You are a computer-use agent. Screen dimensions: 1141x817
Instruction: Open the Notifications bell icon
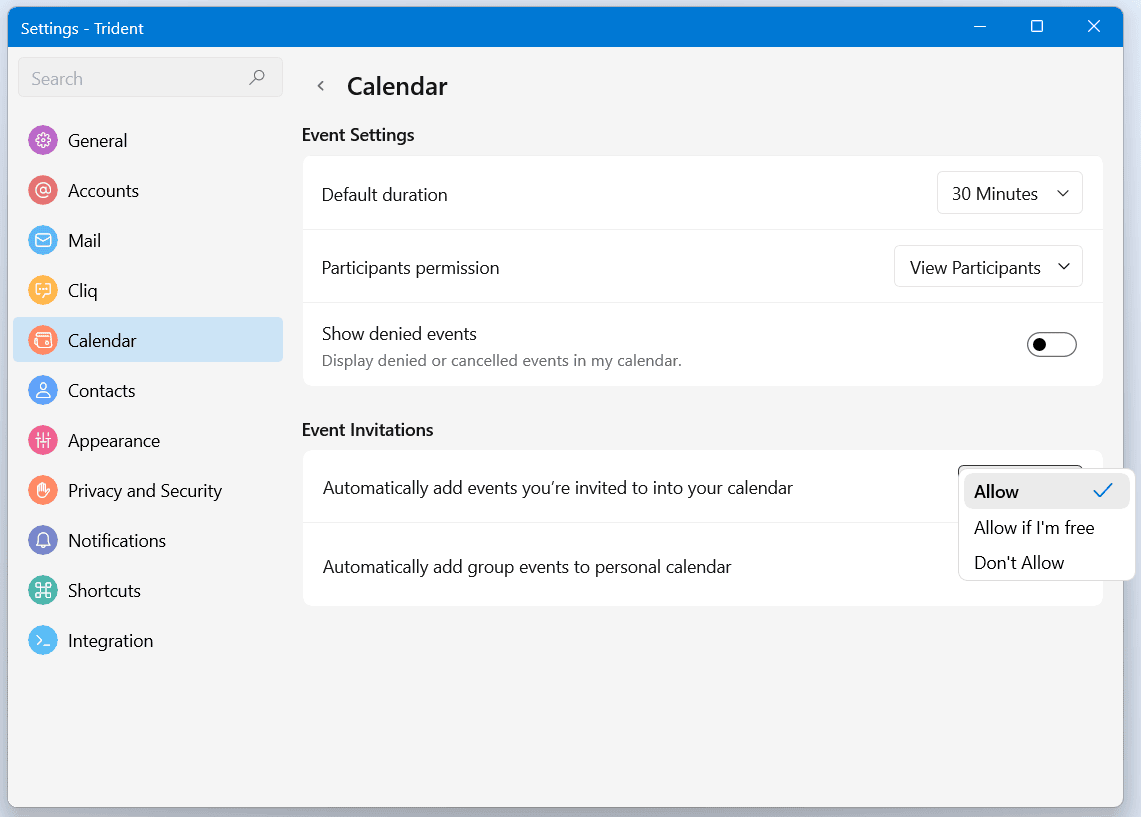(43, 541)
